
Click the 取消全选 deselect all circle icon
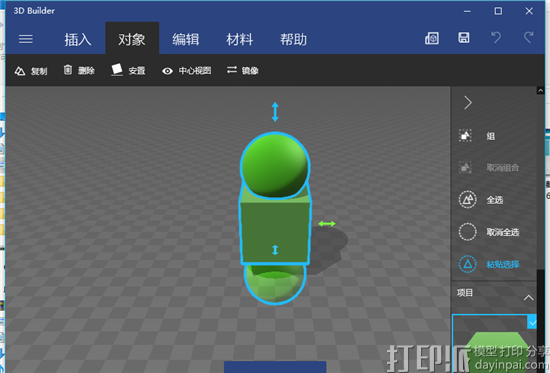[x=467, y=232]
